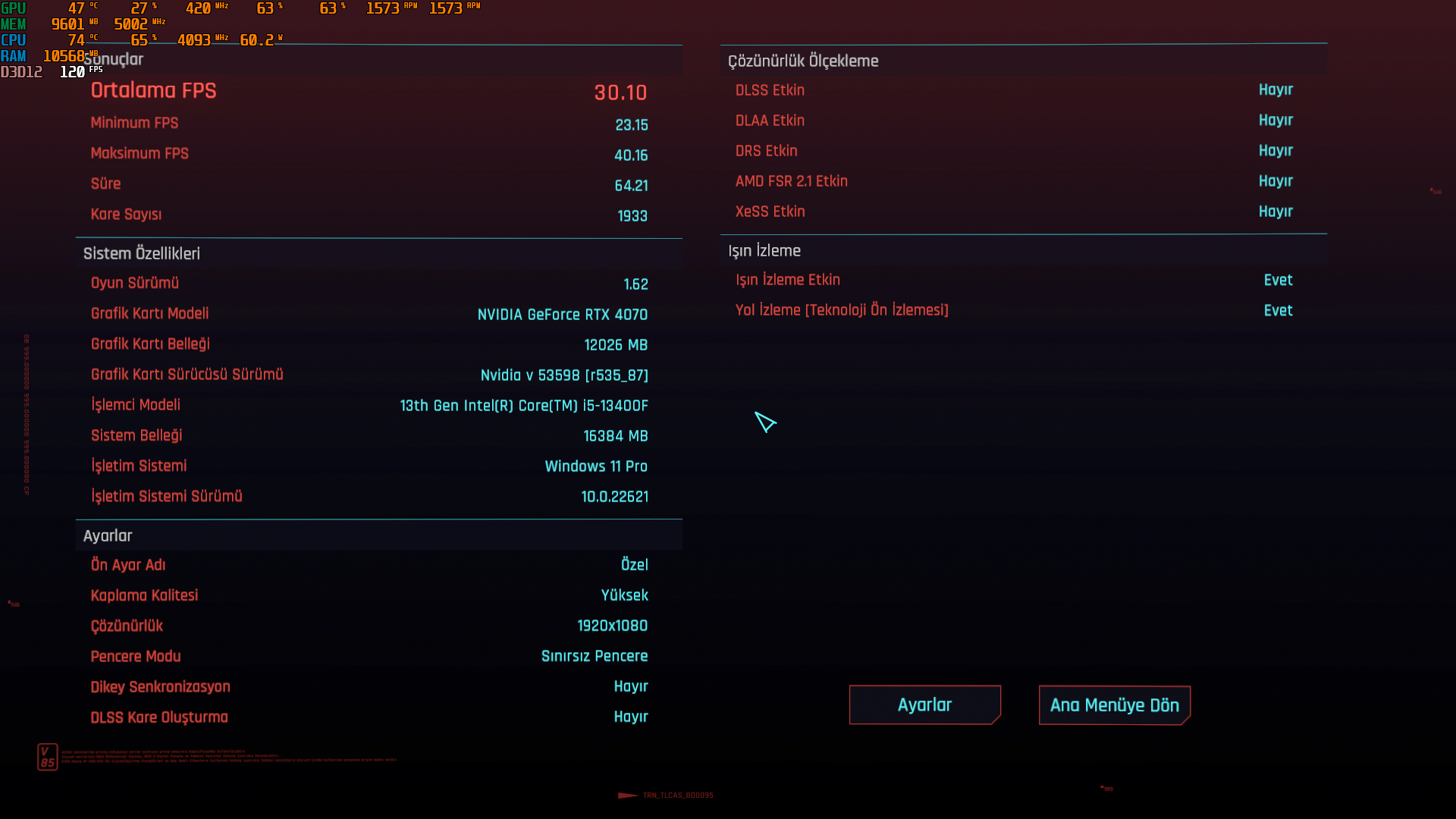Click the Sistem Özellikleri section header

142,254
